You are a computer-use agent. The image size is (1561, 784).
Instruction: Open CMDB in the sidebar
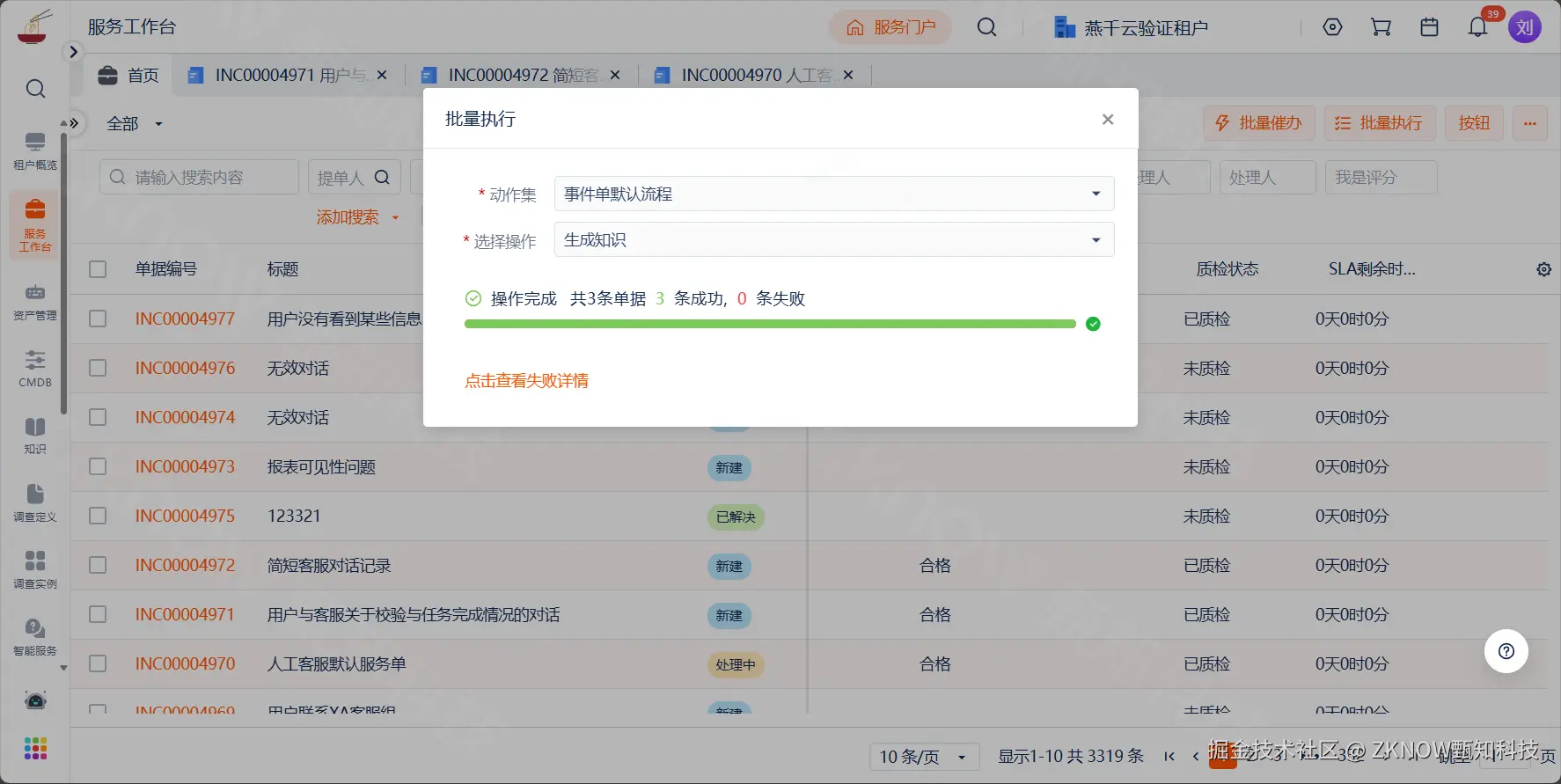[35, 369]
